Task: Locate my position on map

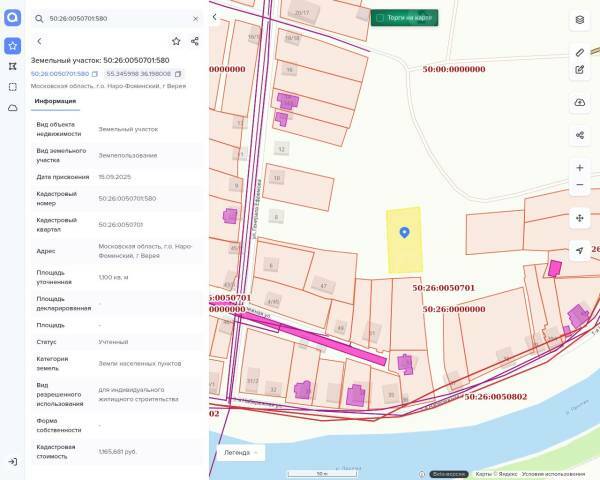Action: tap(580, 250)
